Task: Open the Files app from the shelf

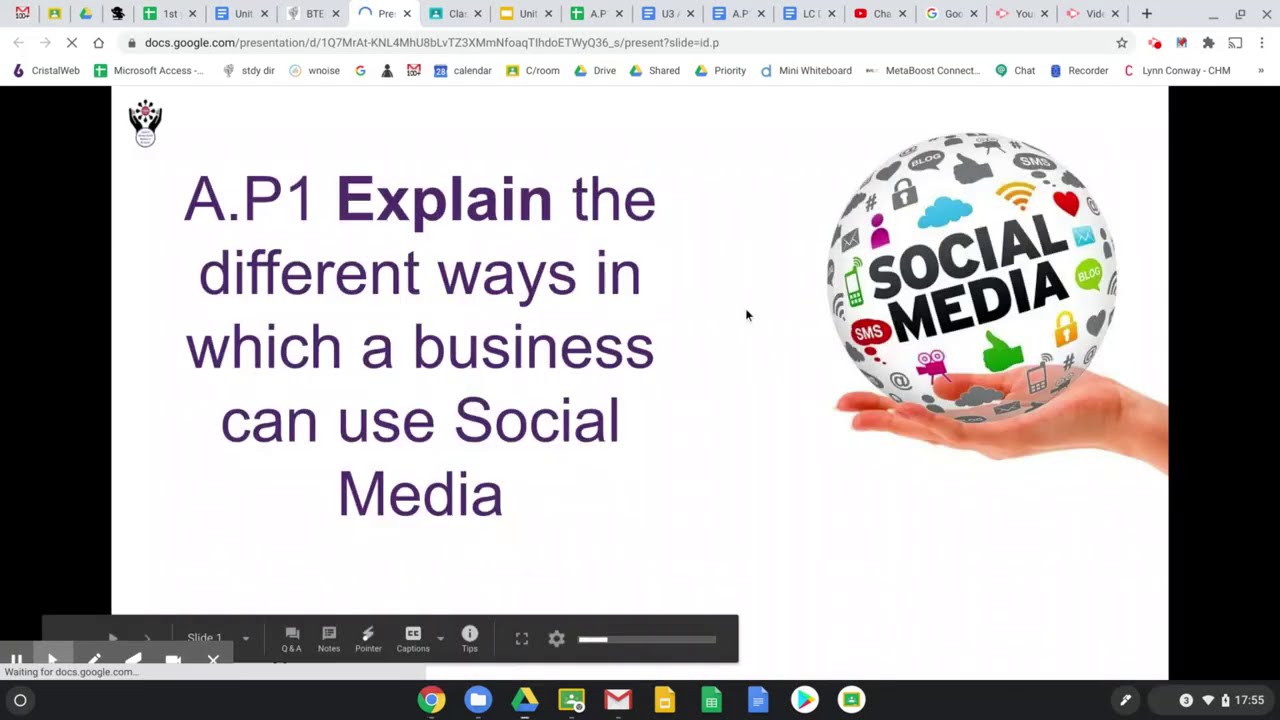Action: point(478,700)
